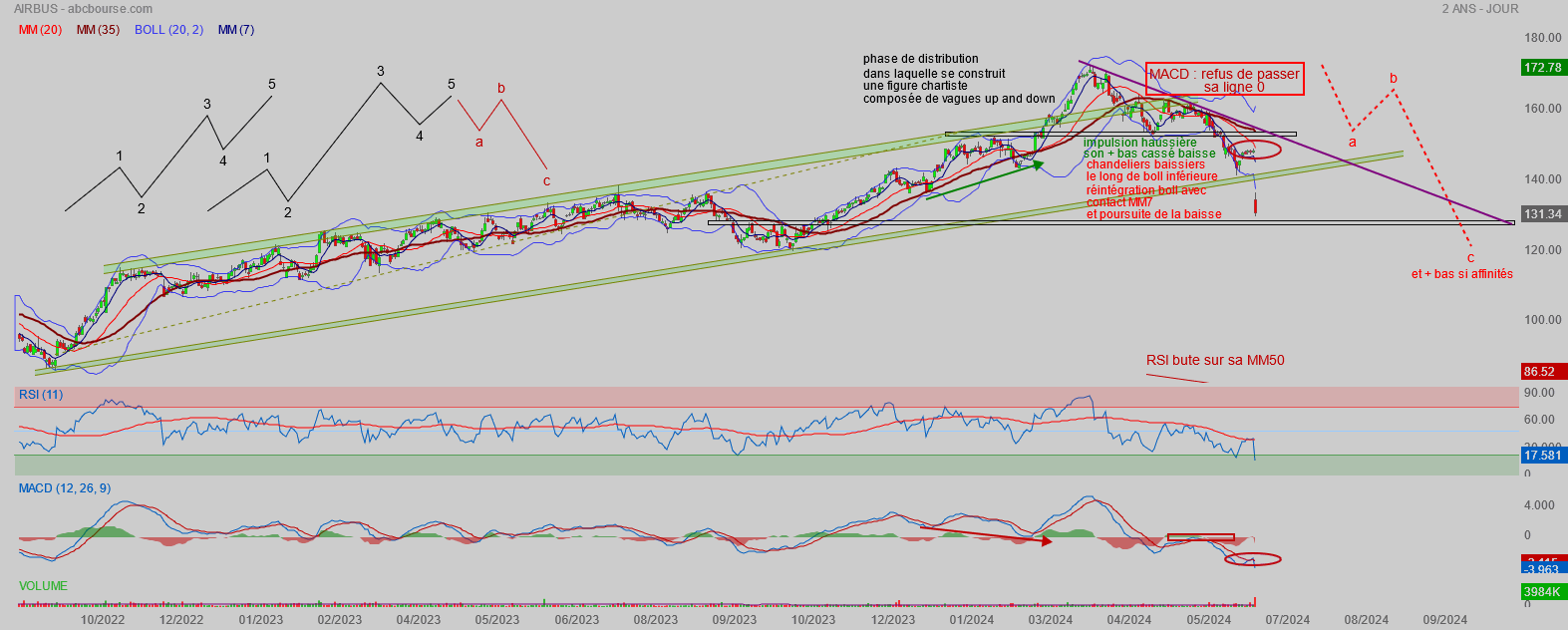Screen dimensions: 1568x630
Task: Click the 03/2024 date on the time axis
Action: 1051,620
